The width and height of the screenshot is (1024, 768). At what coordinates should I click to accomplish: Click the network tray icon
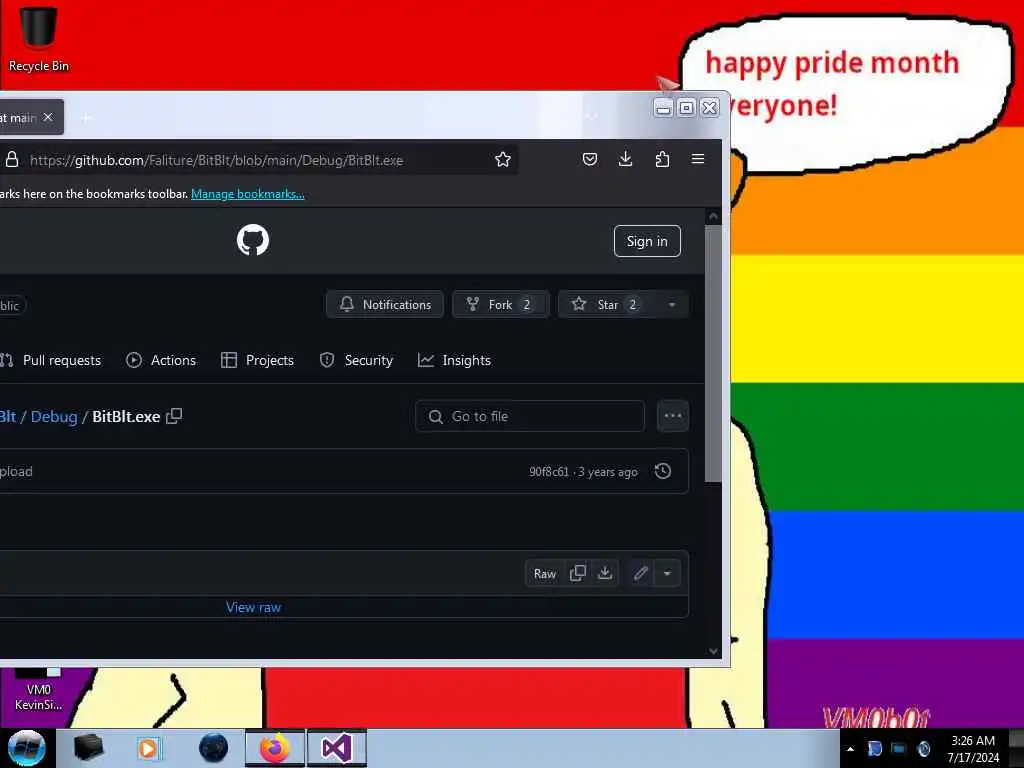899,749
